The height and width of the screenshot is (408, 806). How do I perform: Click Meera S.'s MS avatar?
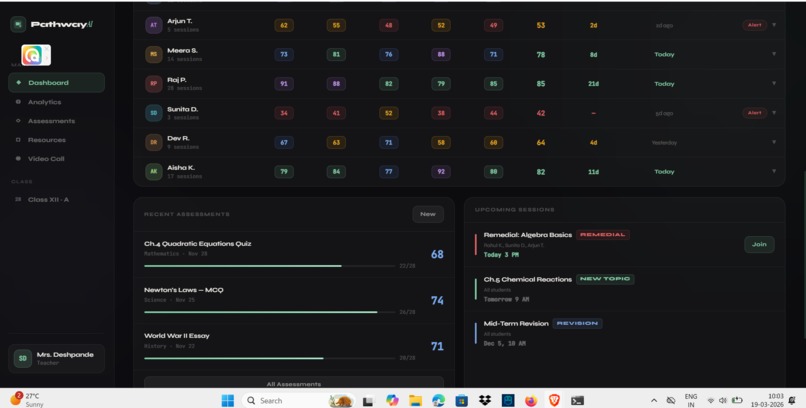154,54
